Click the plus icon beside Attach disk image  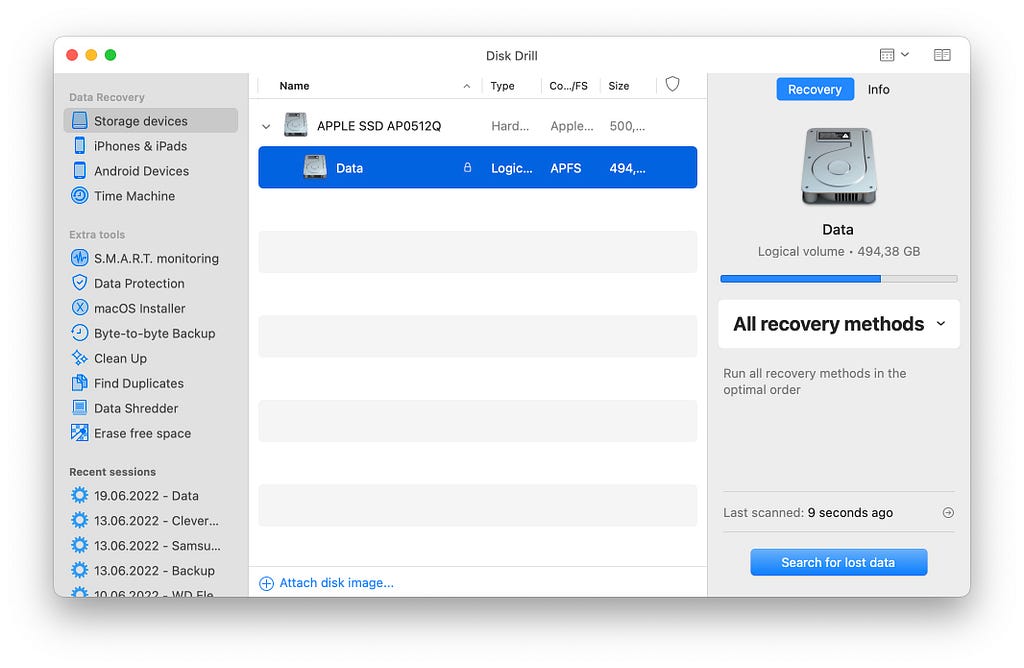coord(266,583)
